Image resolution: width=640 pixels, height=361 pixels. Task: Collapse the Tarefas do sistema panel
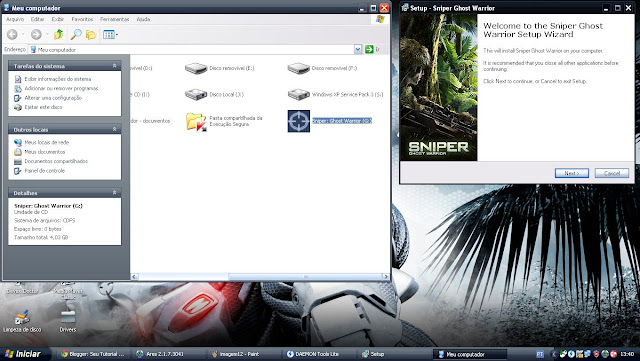(x=115, y=66)
